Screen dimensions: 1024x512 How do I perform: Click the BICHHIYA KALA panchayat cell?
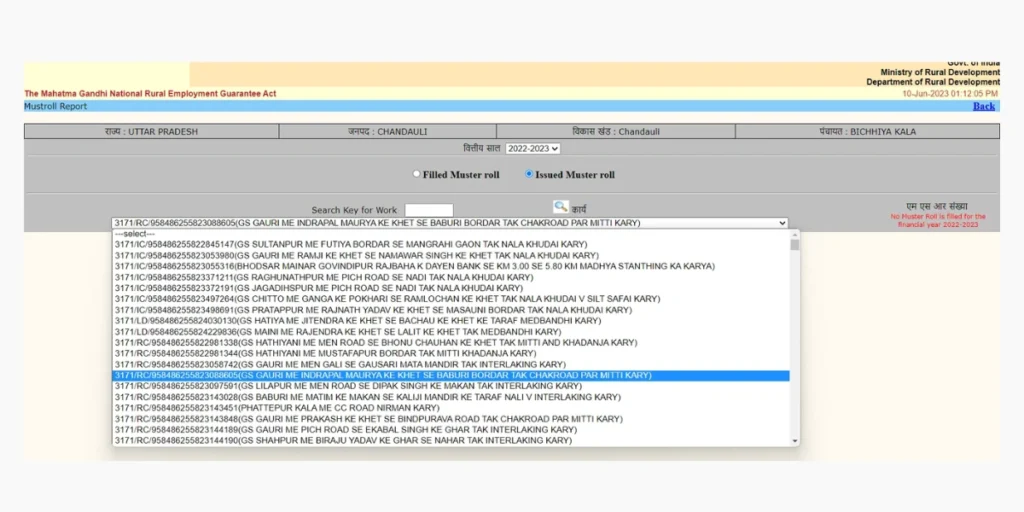click(867, 131)
